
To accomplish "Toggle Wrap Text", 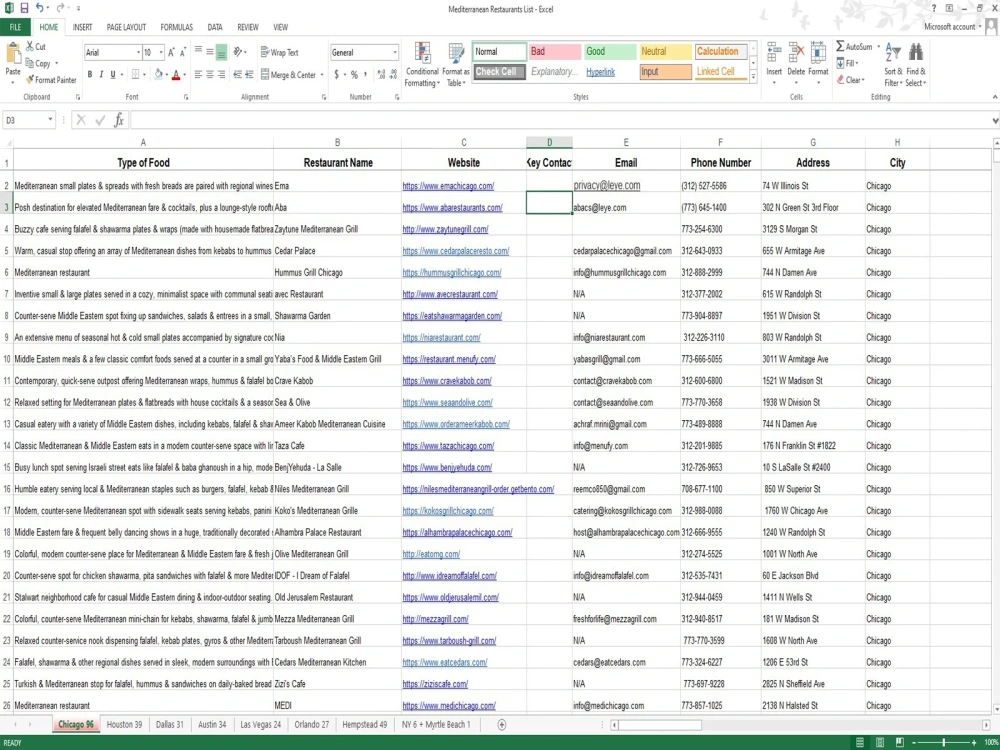I will (279, 52).
